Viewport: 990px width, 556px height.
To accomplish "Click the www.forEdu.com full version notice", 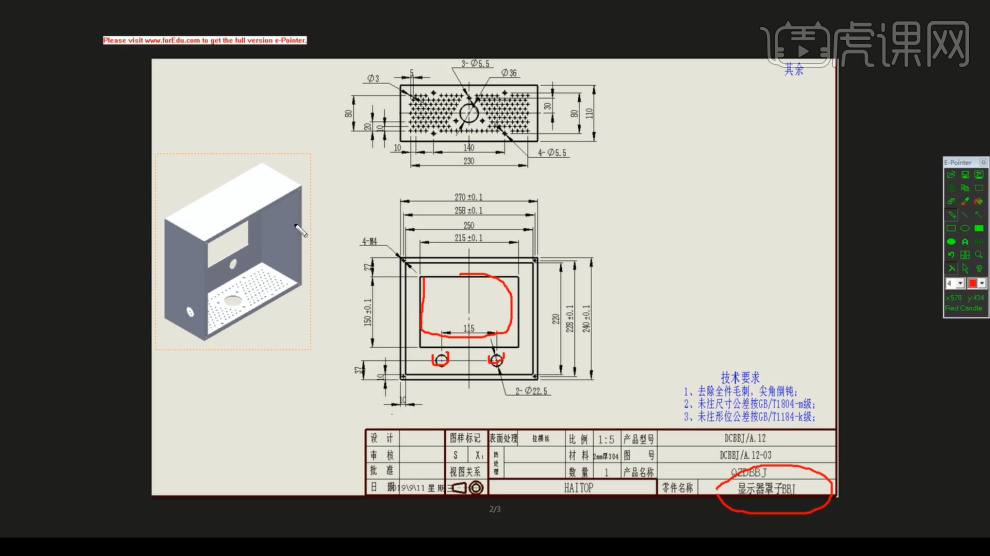I will (x=205, y=40).
